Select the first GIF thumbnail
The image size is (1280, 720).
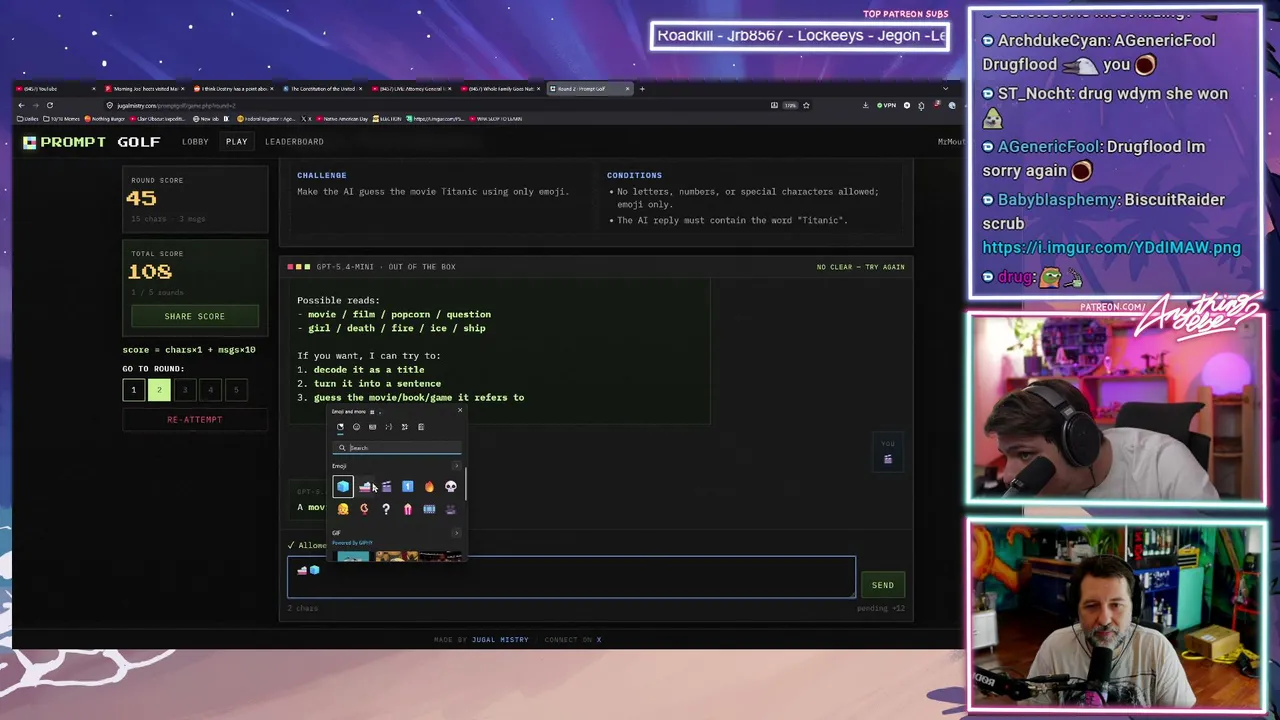(353, 556)
